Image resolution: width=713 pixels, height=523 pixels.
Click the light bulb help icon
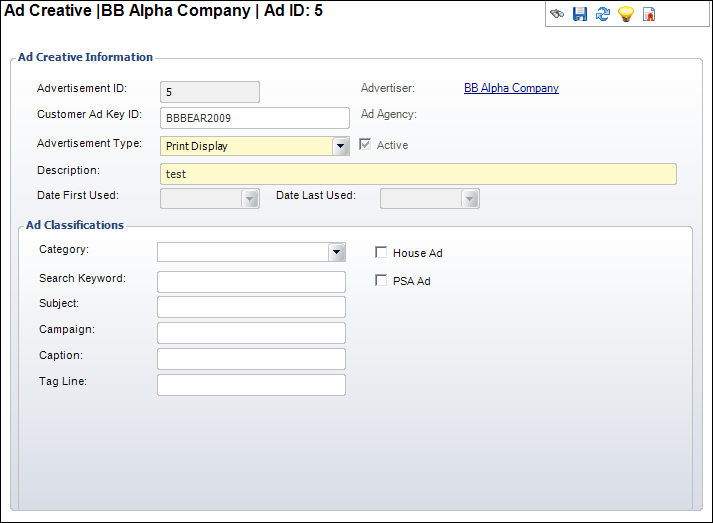[x=626, y=15]
